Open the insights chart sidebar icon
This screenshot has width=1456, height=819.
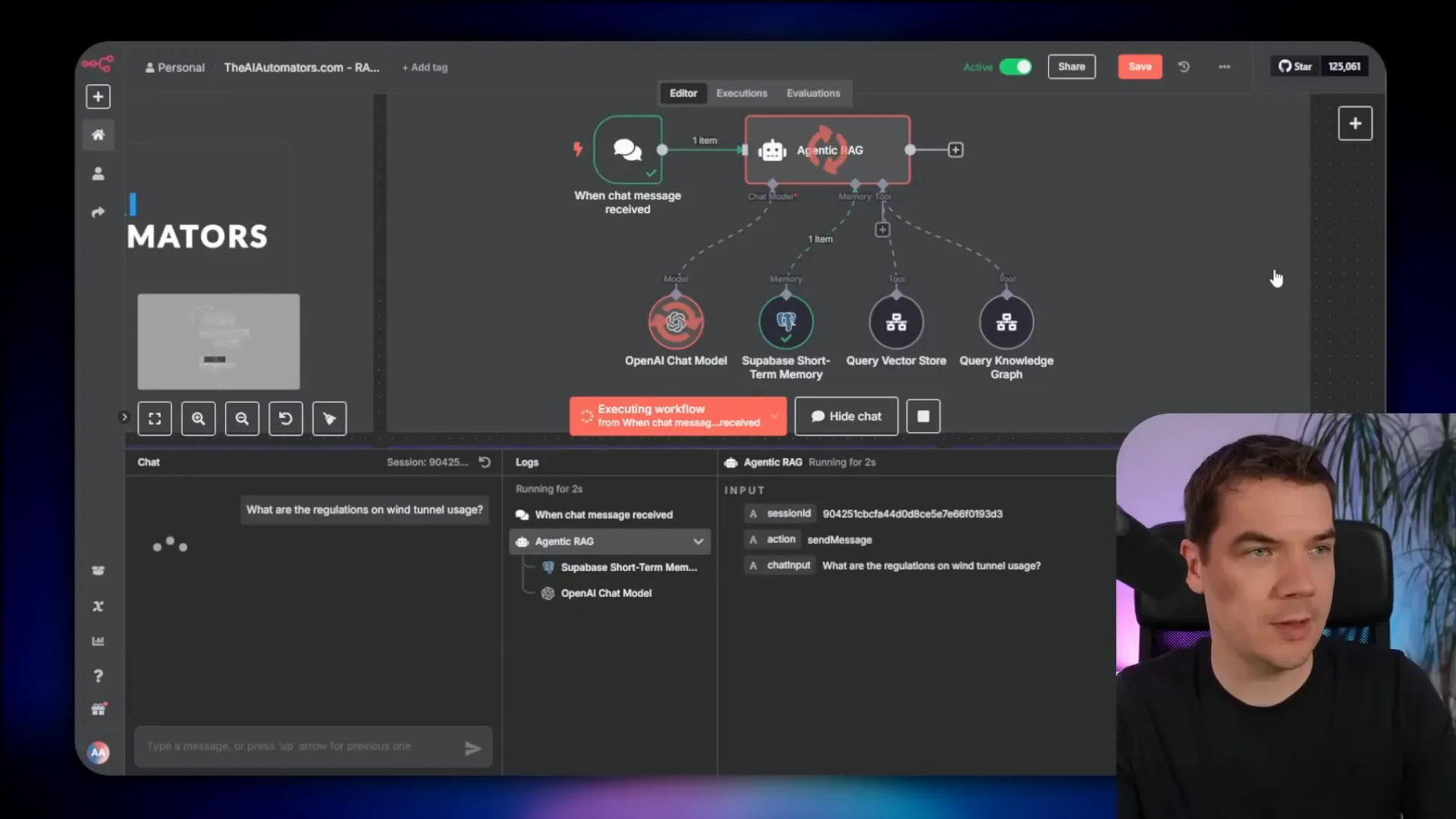coord(98,641)
